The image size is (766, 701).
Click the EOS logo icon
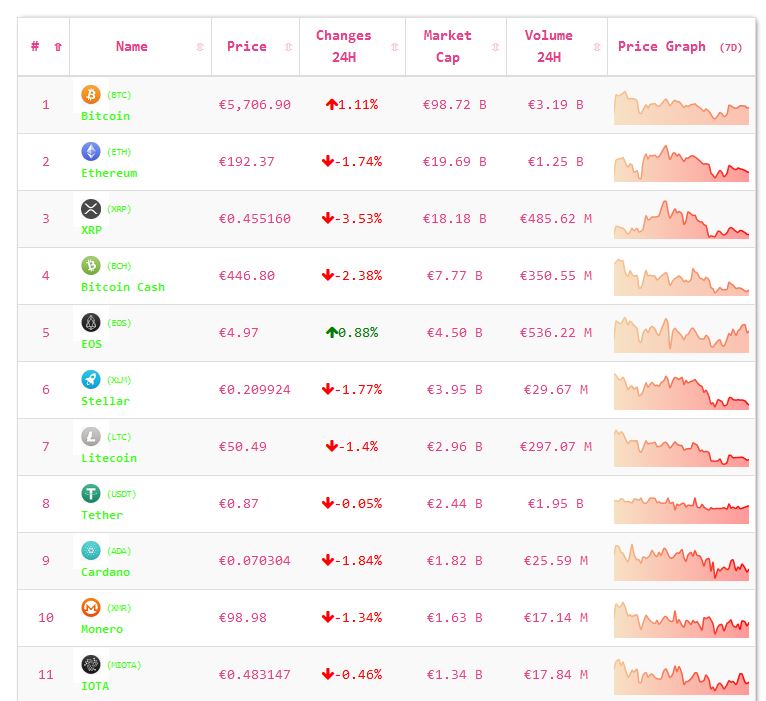(91, 323)
